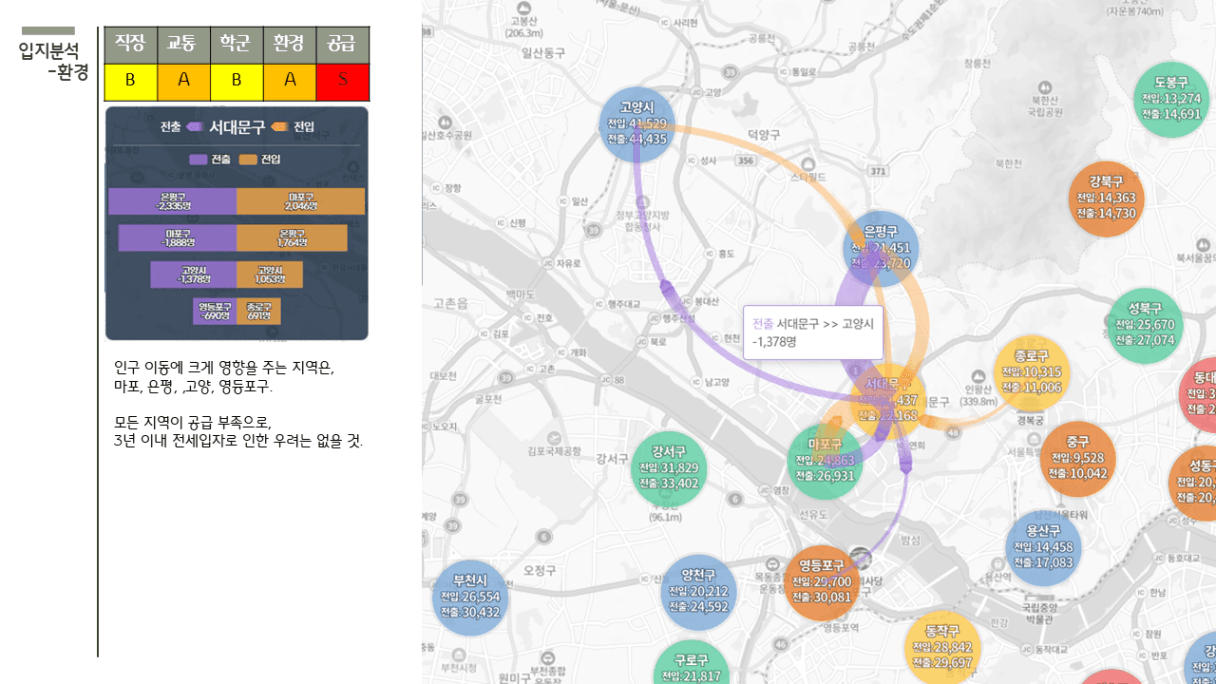The height and width of the screenshot is (684, 1216).
Task: Click the sentence 모든 지역이 공급 부족으로
Action: pyautogui.click(x=193, y=421)
